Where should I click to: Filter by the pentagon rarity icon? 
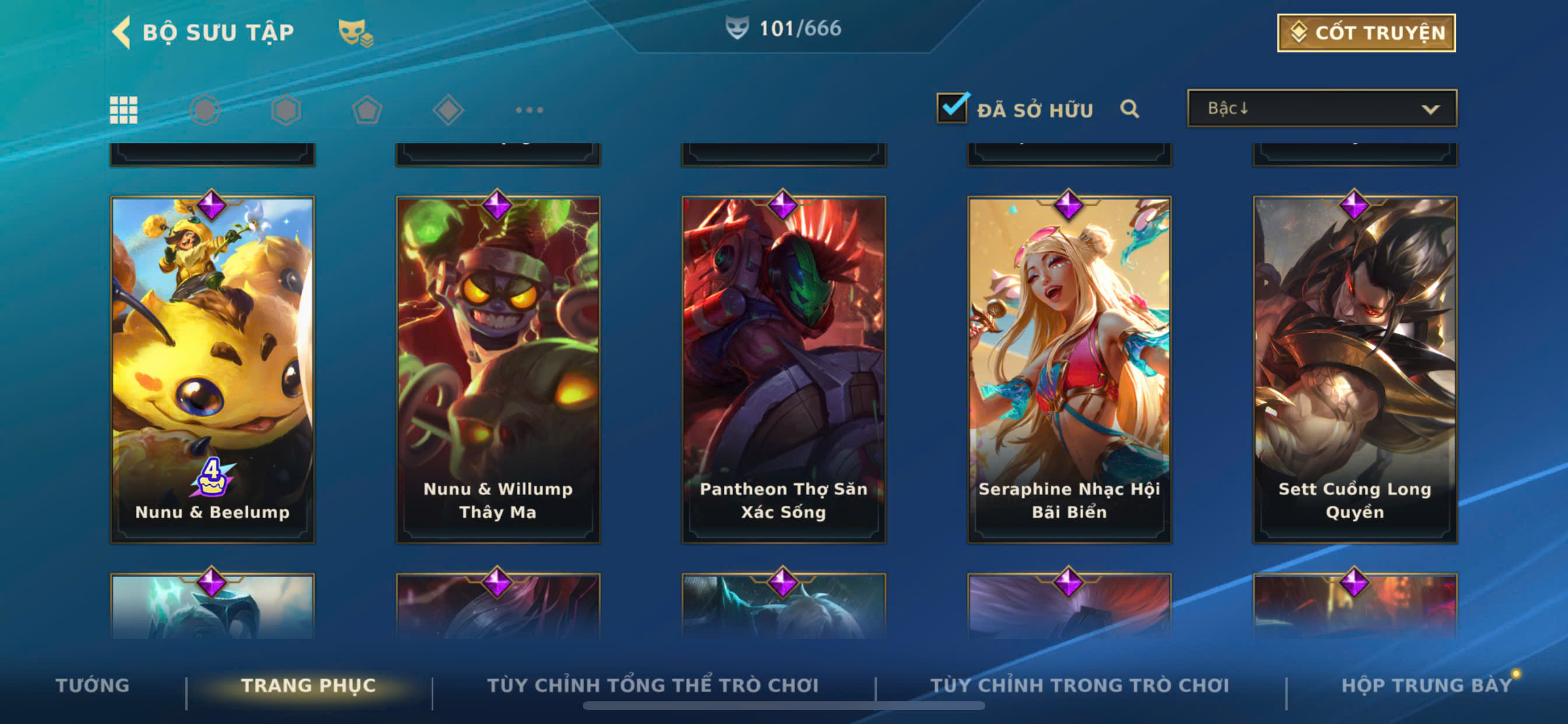367,110
